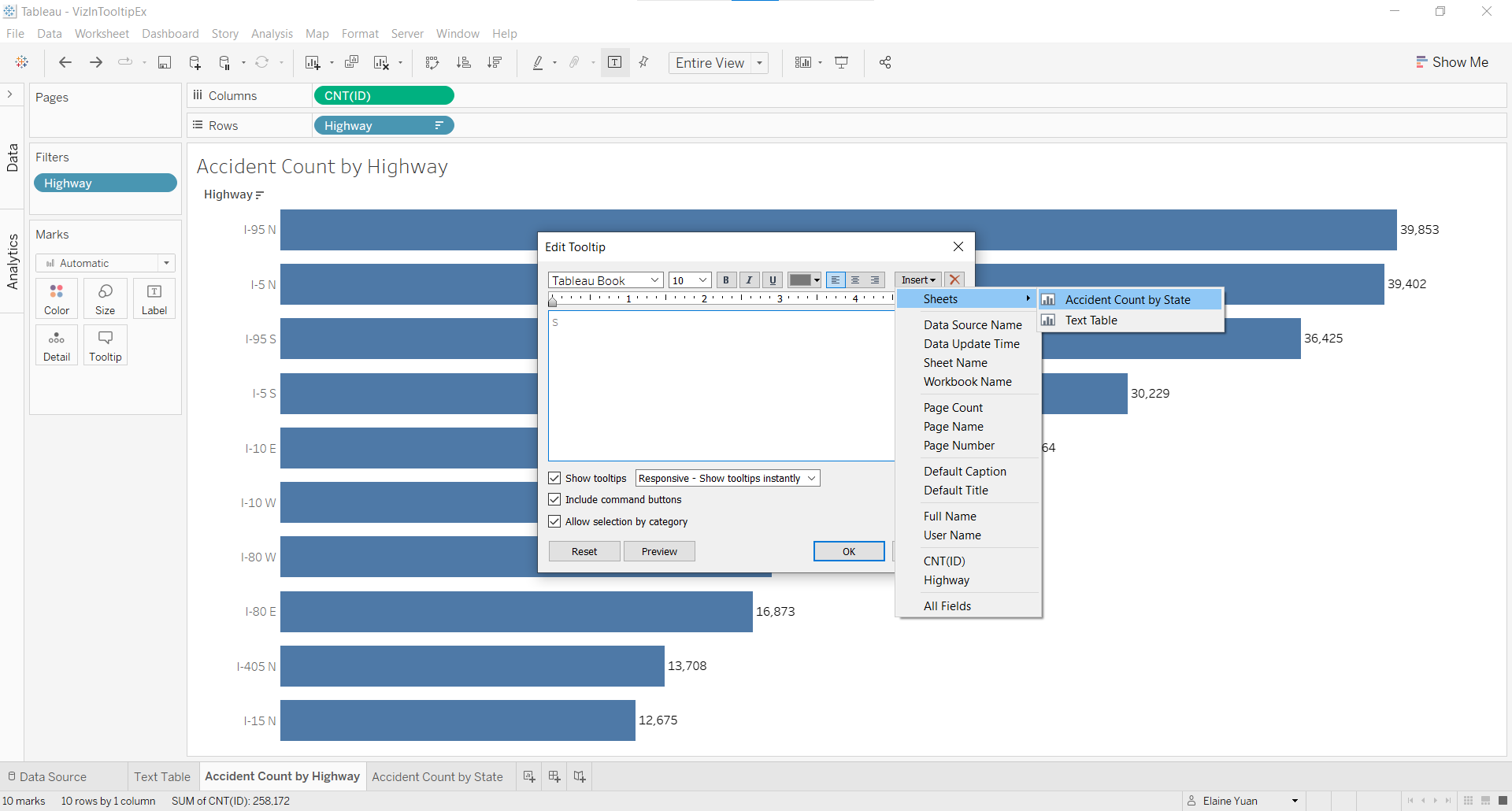Toggle Include command buttons checkbox
Image resolution: width=1512 pixels, height=811 pixels.
(x=555, y=500)
